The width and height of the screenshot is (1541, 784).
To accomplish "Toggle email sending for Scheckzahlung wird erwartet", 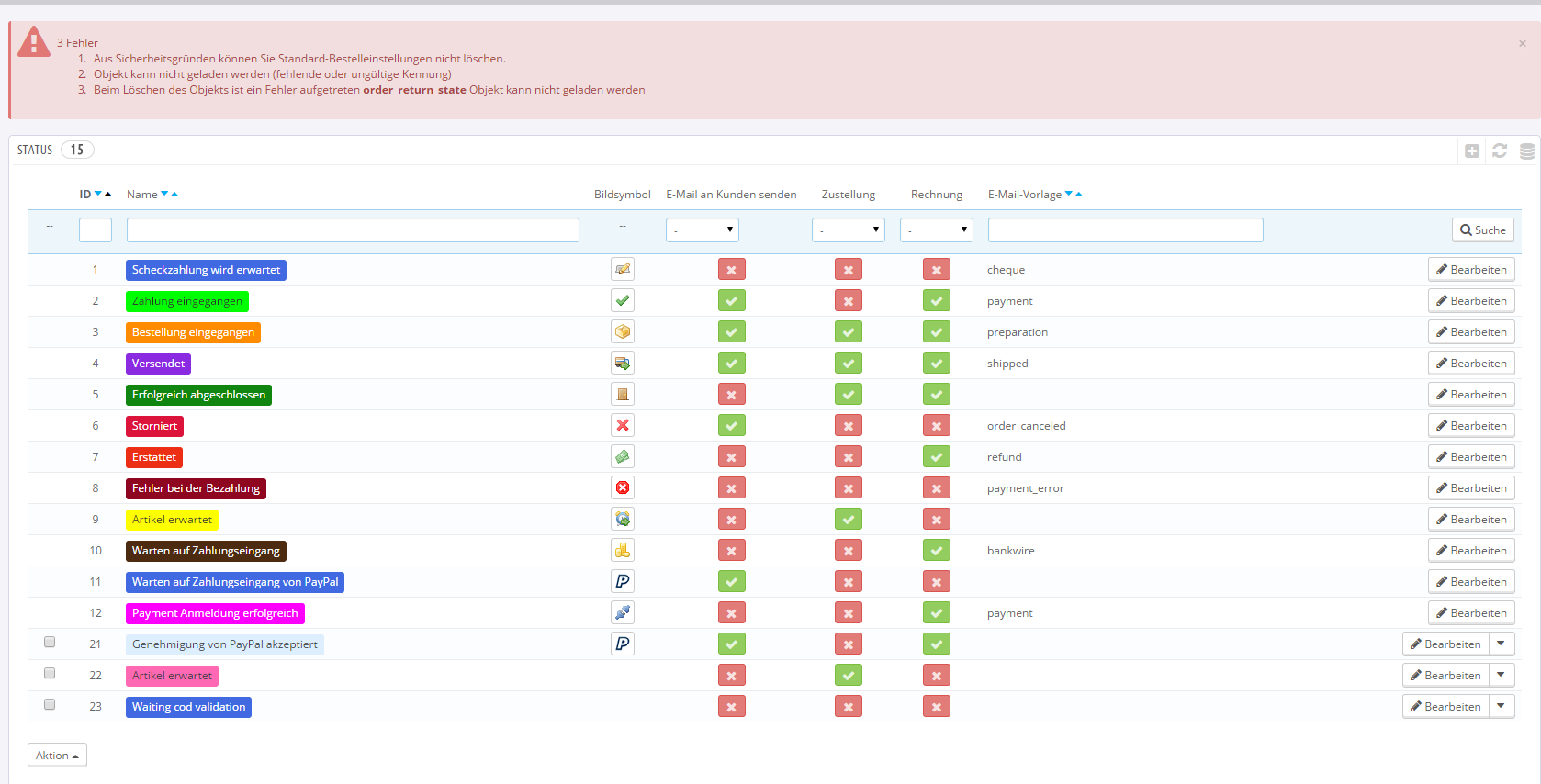I will 731,270.
